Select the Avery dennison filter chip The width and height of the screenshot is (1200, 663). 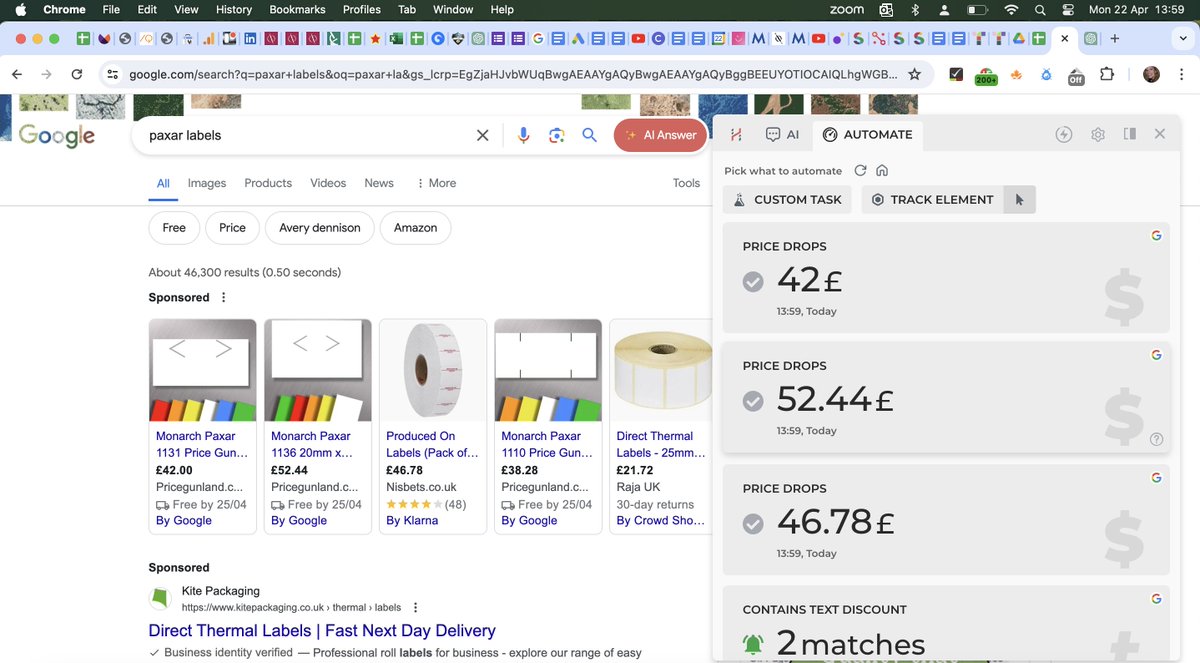pos(320,228)
